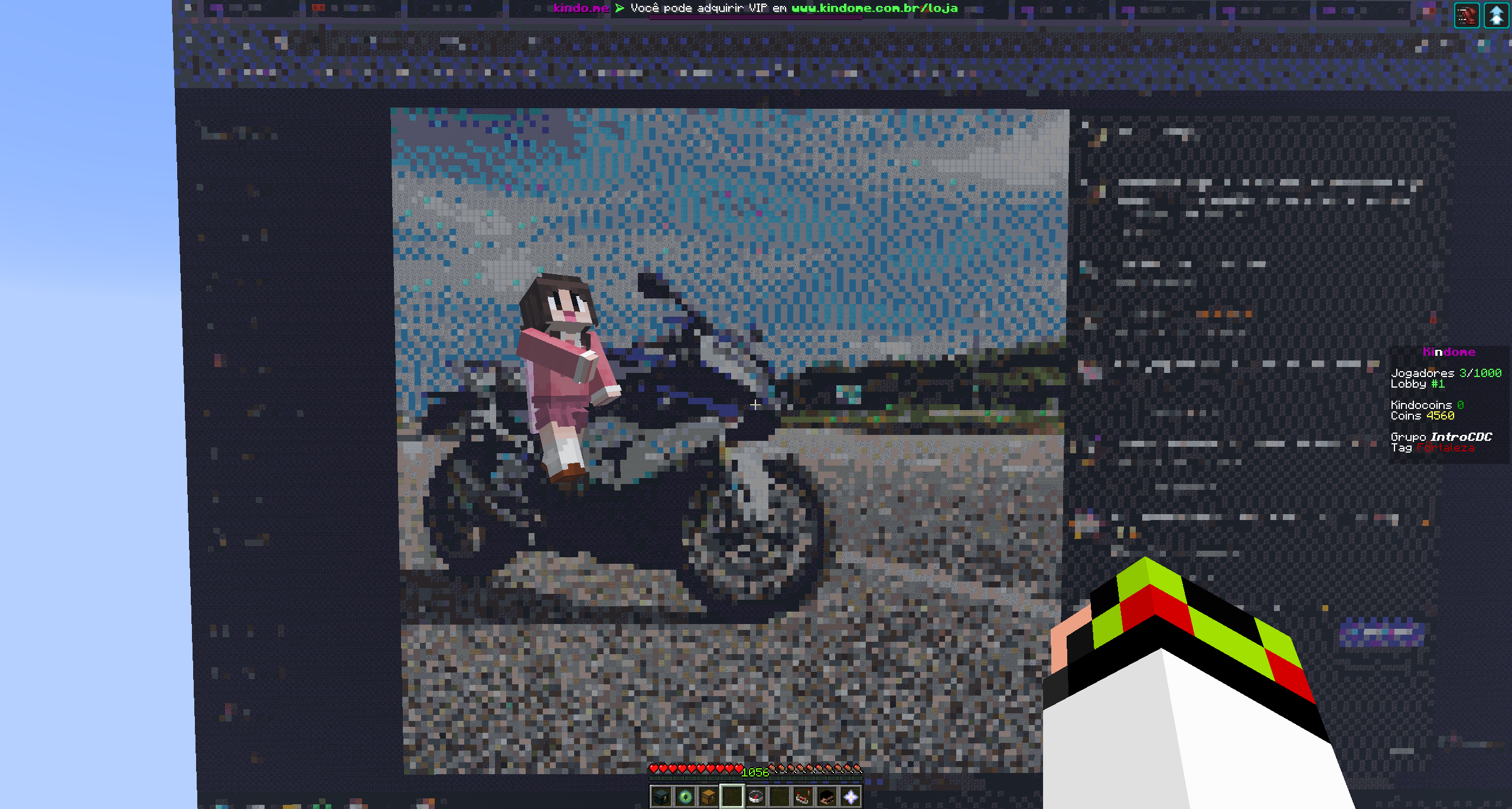Click the red hearts health bar
The image size is (1512, 809).
695,768
